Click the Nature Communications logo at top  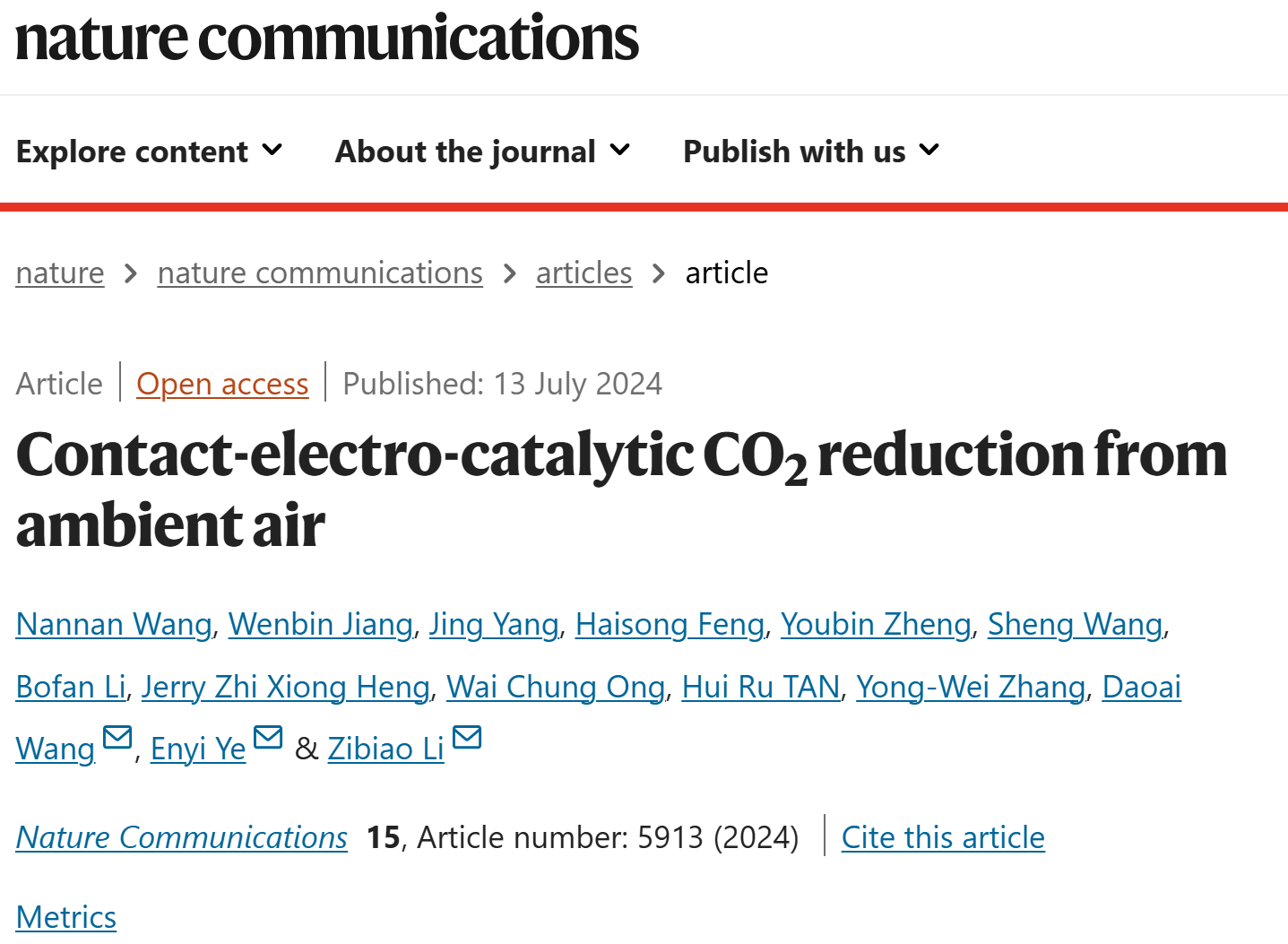(327, 38)
